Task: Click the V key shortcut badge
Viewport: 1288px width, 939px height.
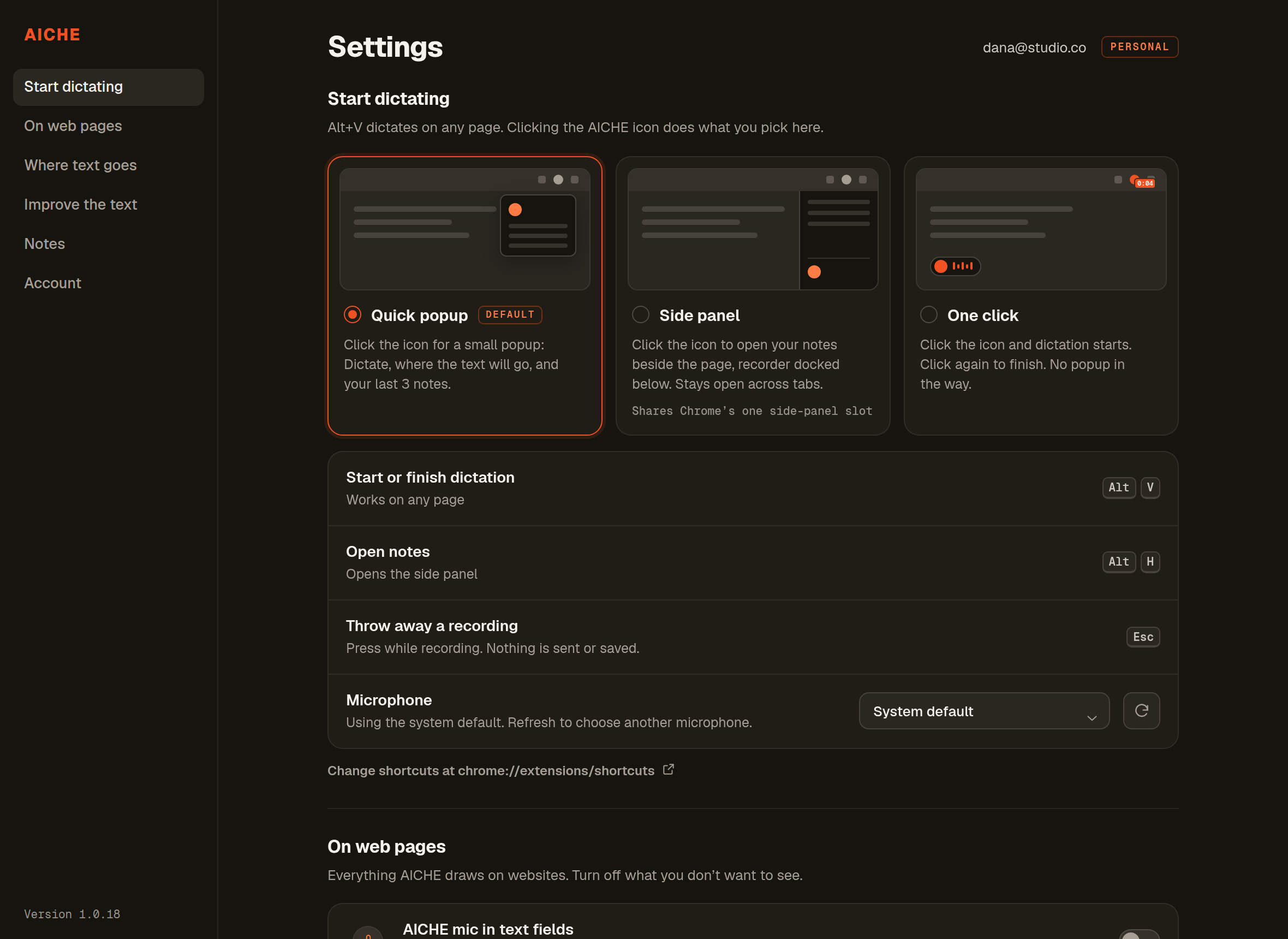Action: click(x=1150, y=488)
